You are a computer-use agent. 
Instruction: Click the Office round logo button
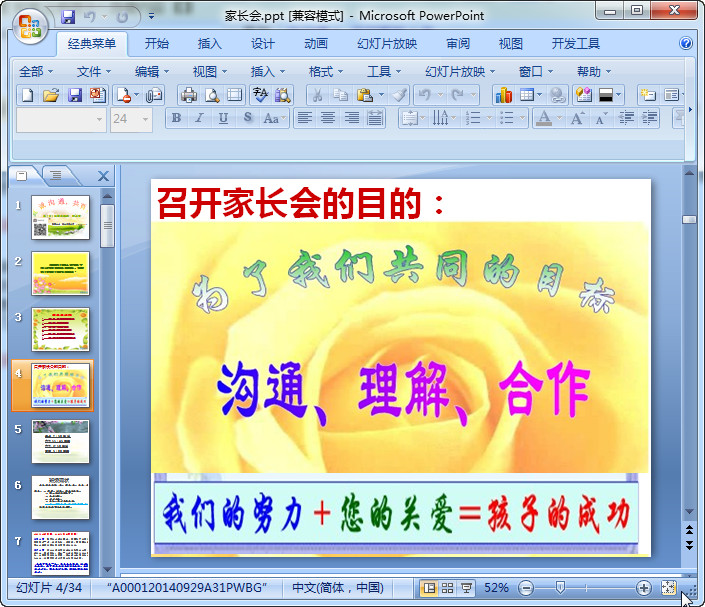[30, 27]
